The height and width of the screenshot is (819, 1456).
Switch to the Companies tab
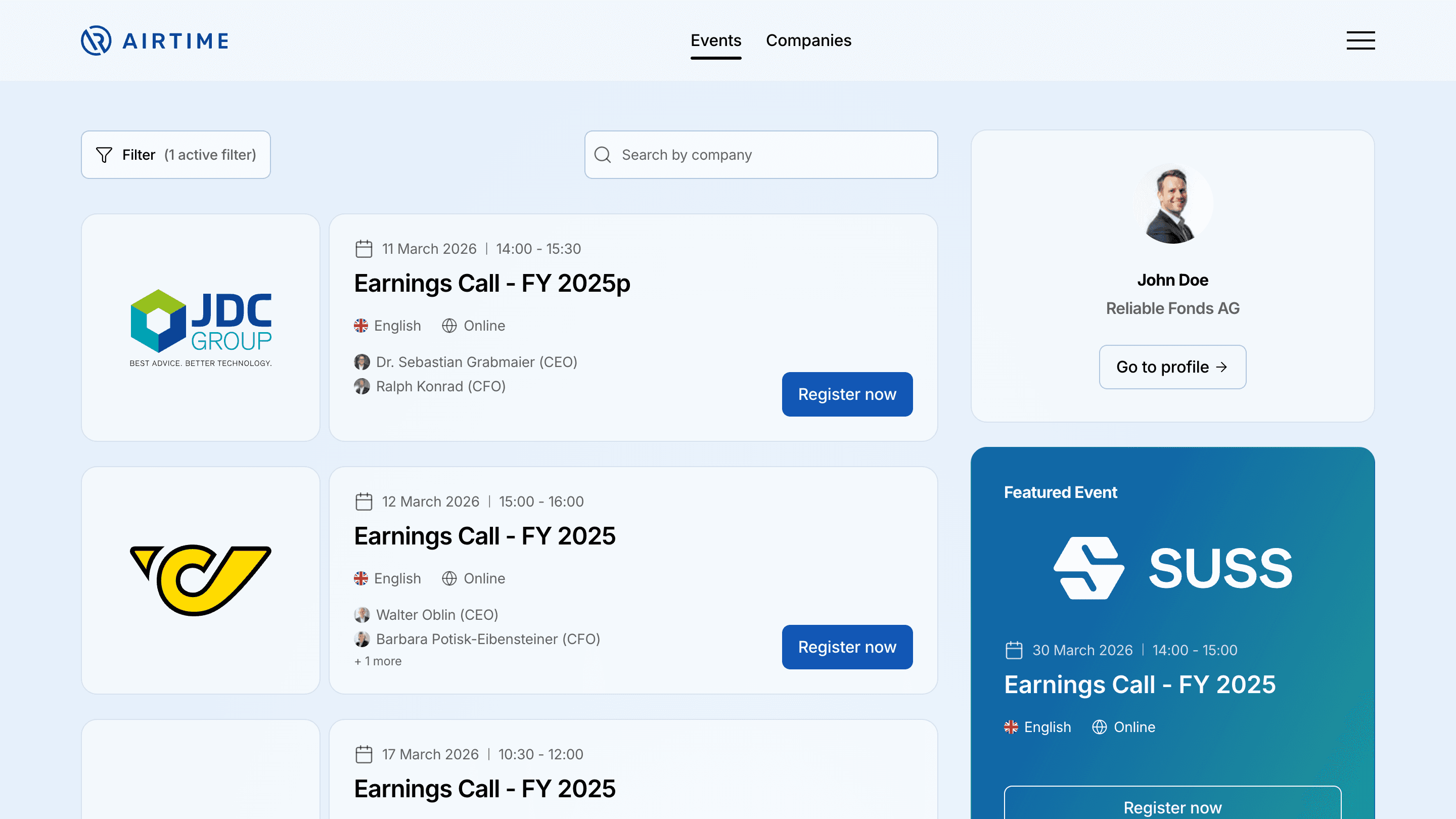coord(809,40)
